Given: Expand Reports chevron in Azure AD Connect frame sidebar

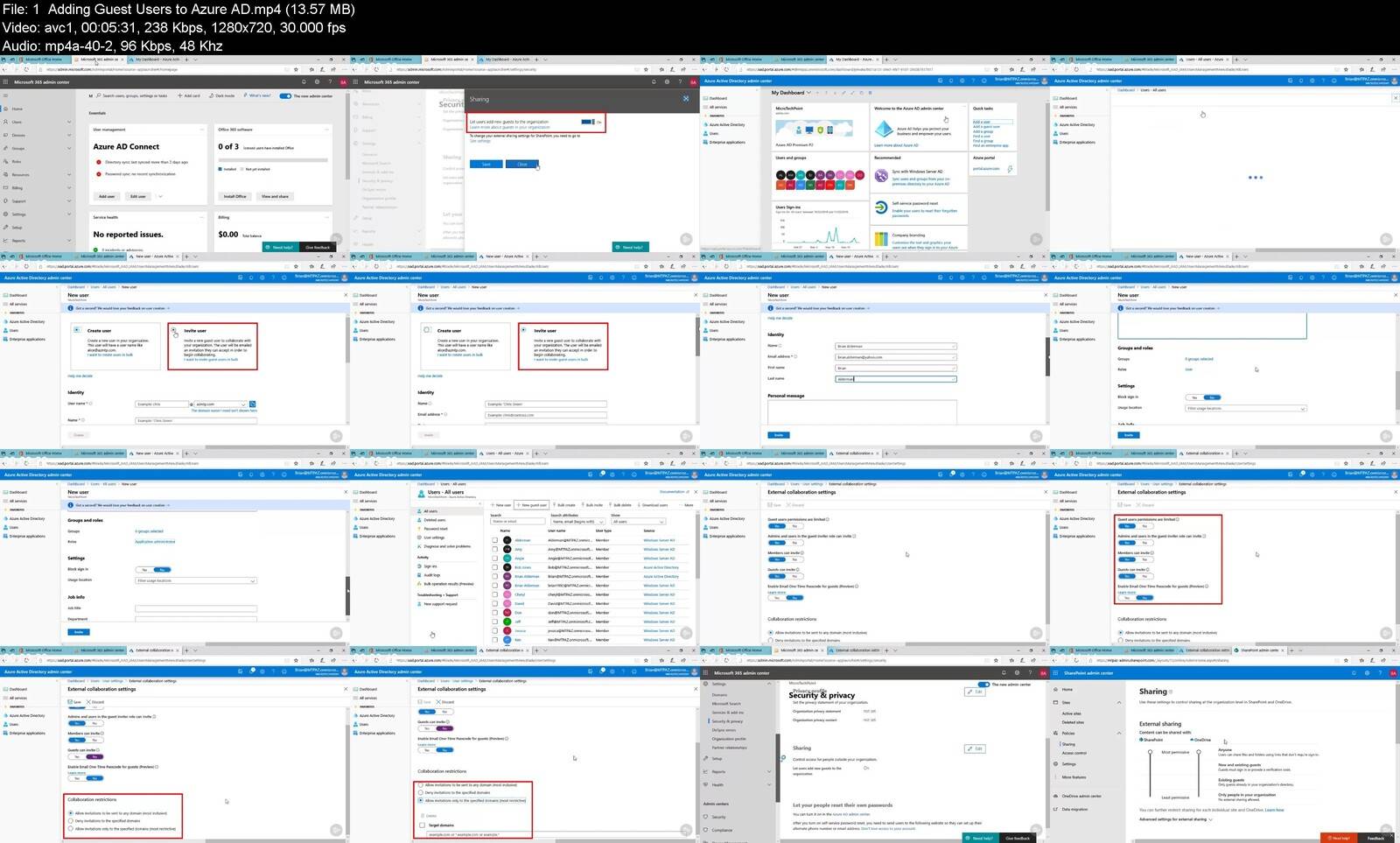Looking at the screenshot, I should coord(69,240).
